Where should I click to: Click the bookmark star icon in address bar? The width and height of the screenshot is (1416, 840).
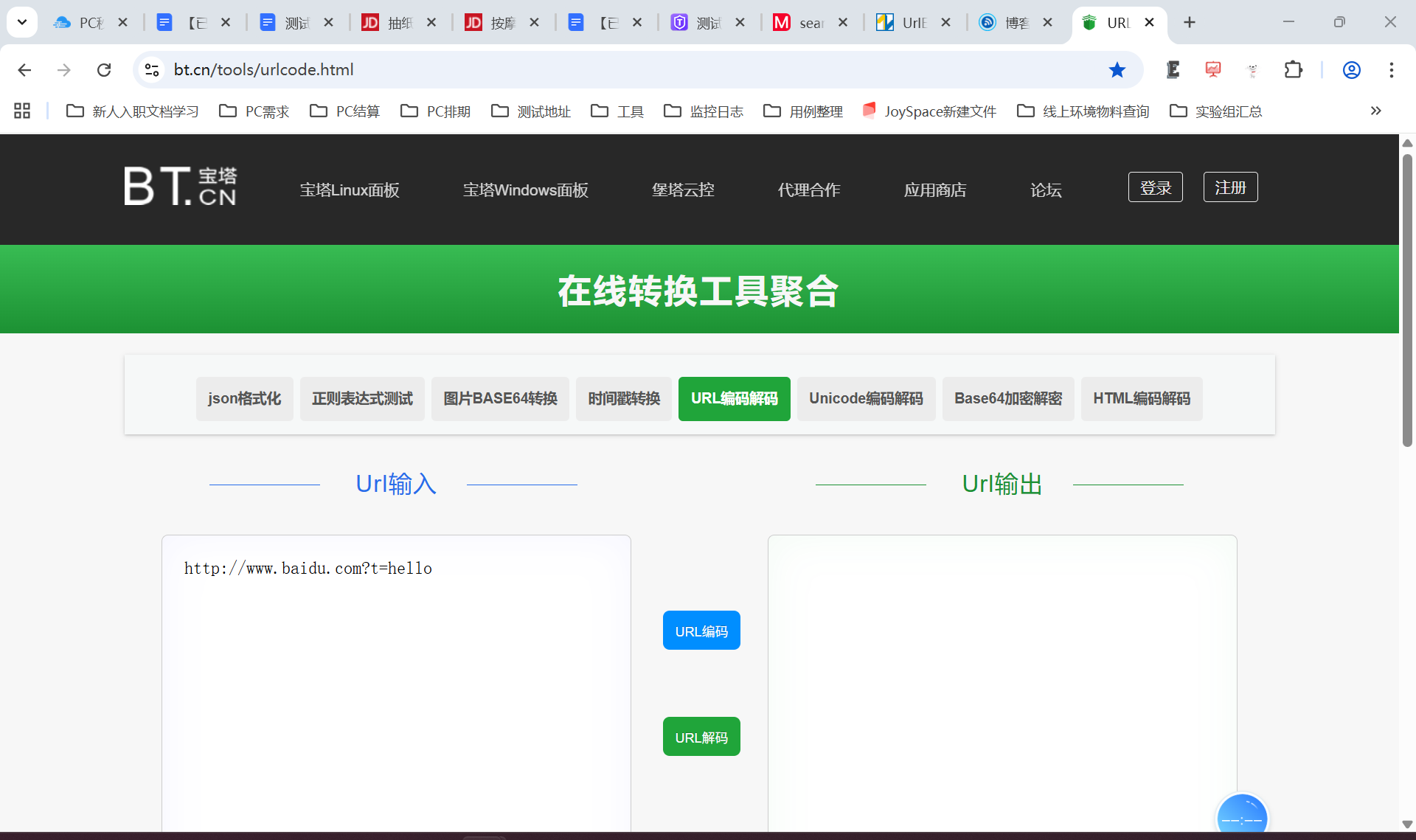(1117, 69)
